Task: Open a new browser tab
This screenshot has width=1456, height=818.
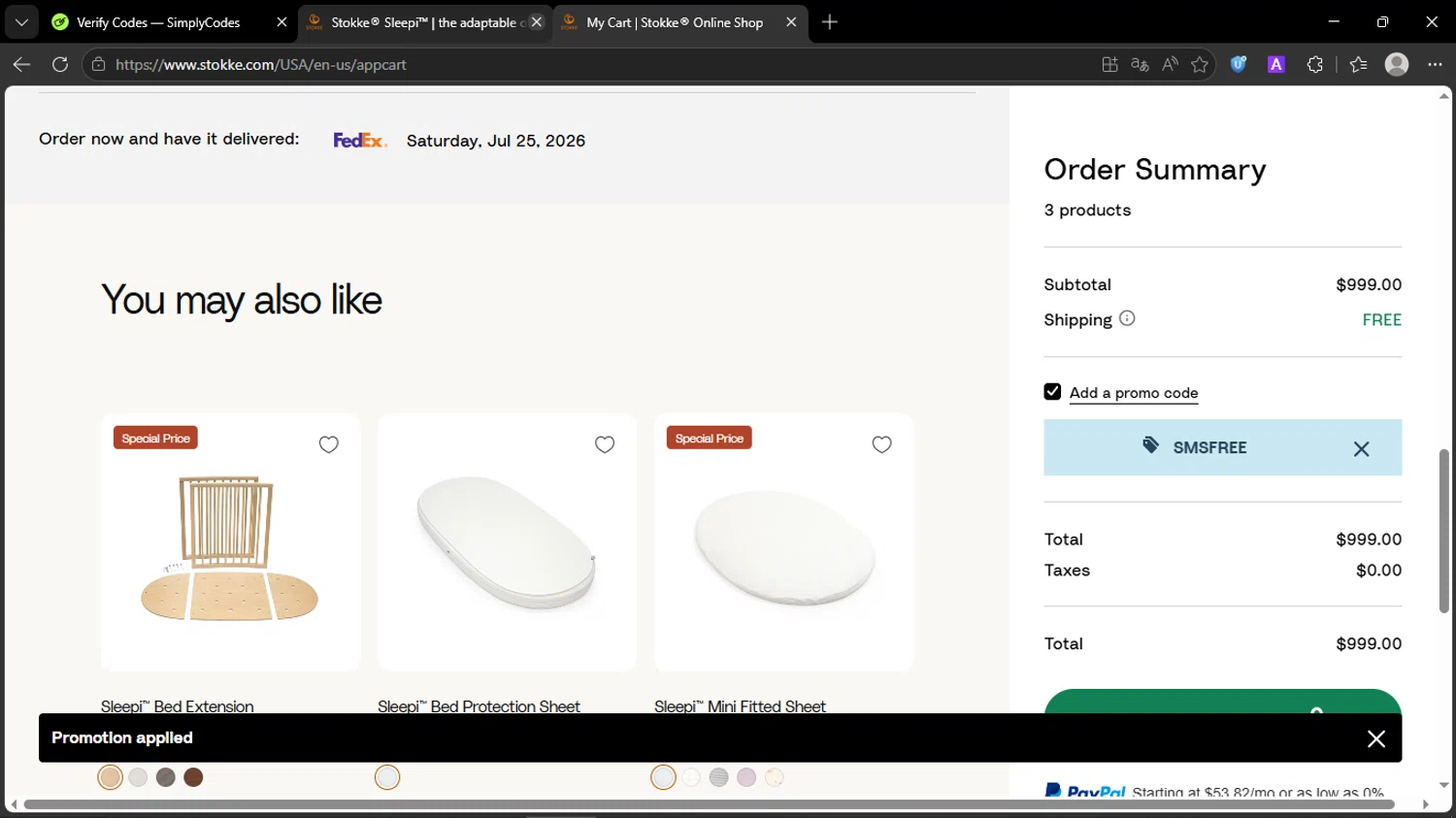Action: pos(830,21)
